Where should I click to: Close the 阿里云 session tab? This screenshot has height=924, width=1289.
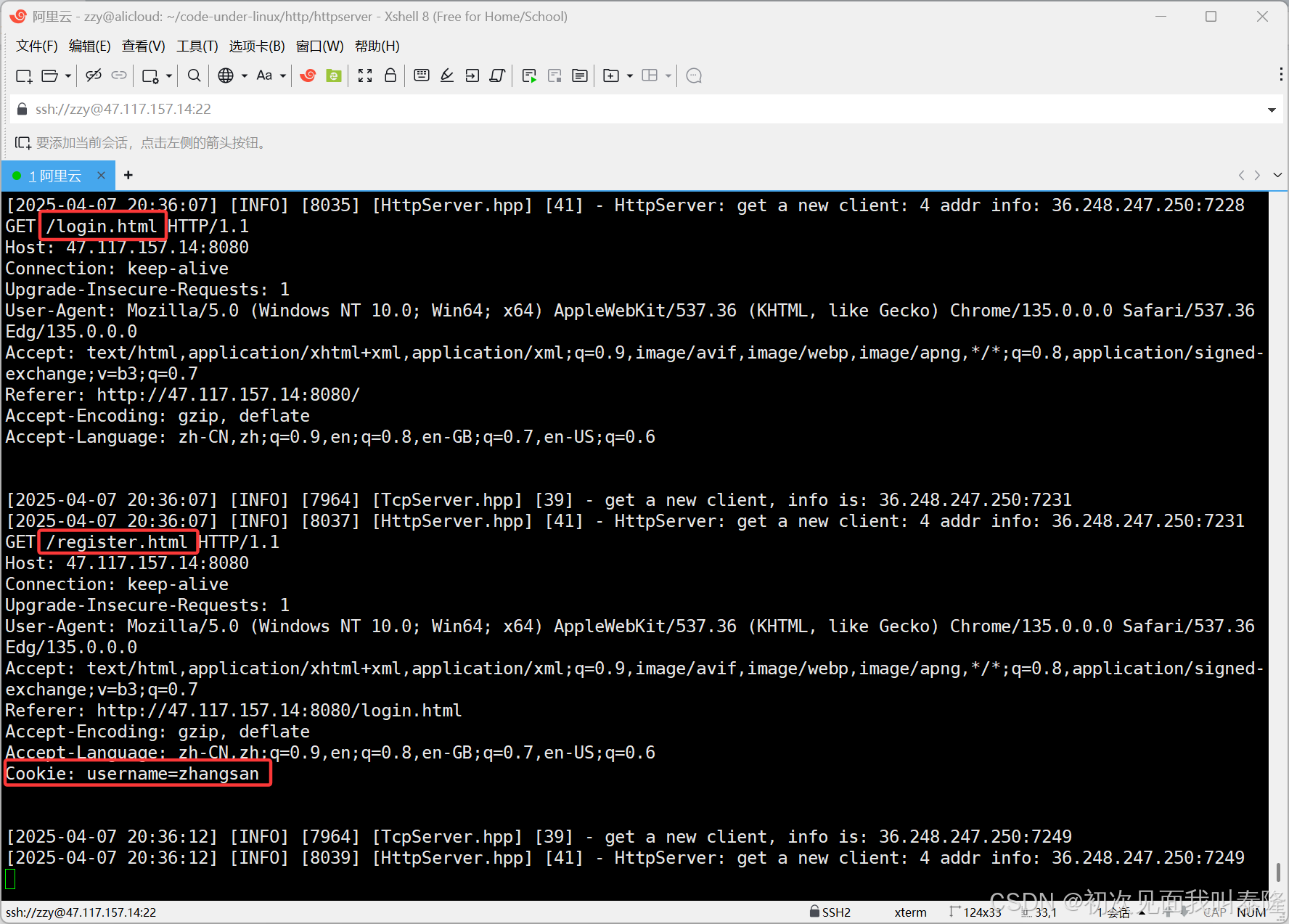coord(102,175)
